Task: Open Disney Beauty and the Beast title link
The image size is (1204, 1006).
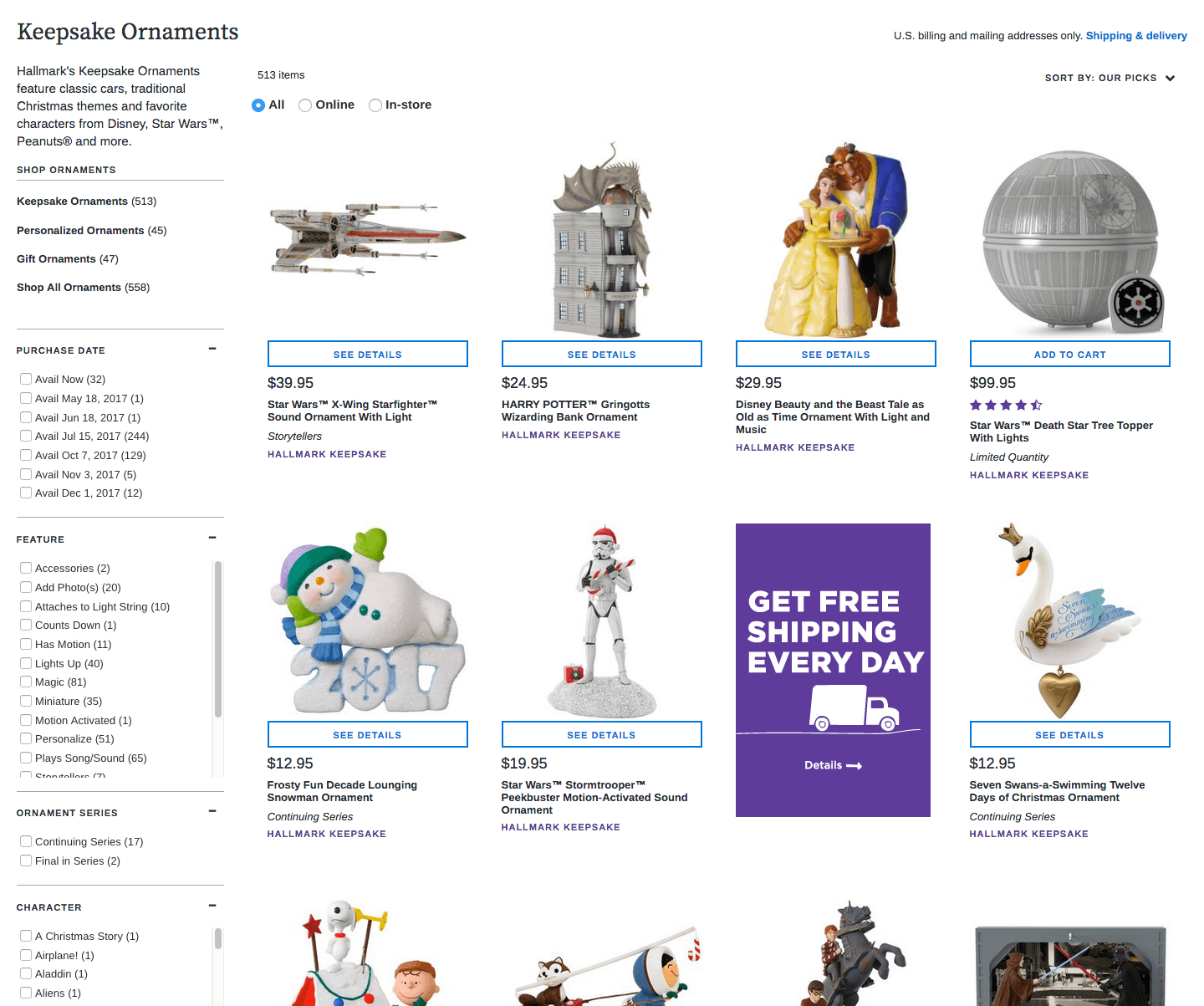Action: click(x=833, y=416)
